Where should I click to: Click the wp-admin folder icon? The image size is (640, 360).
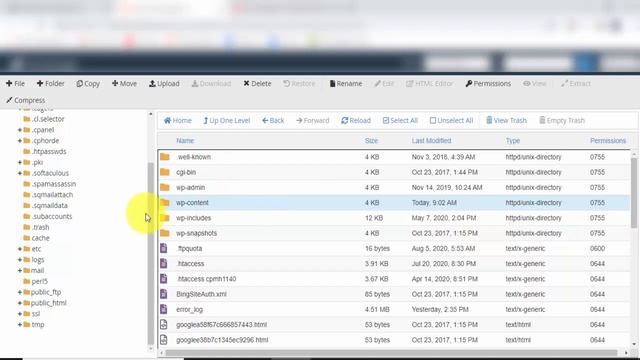(x=164, y=187)
